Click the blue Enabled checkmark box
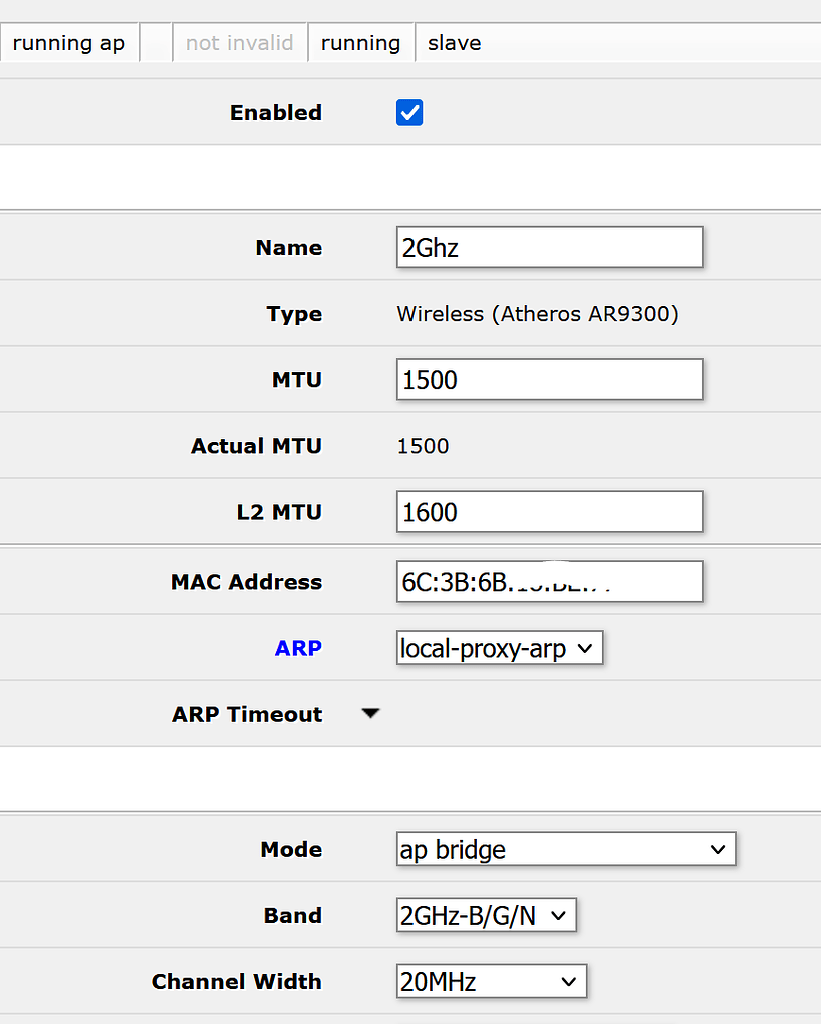The image size is (821, 1024). point(409,113)
